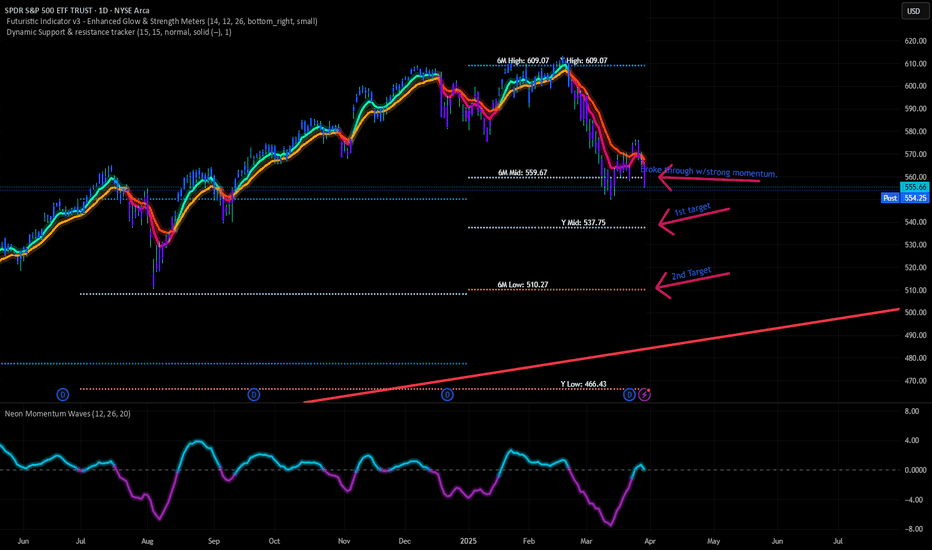The width and height of the screenshot is (932, 550).
Task: Open the USD currency selector
Action: pos(914,11)
